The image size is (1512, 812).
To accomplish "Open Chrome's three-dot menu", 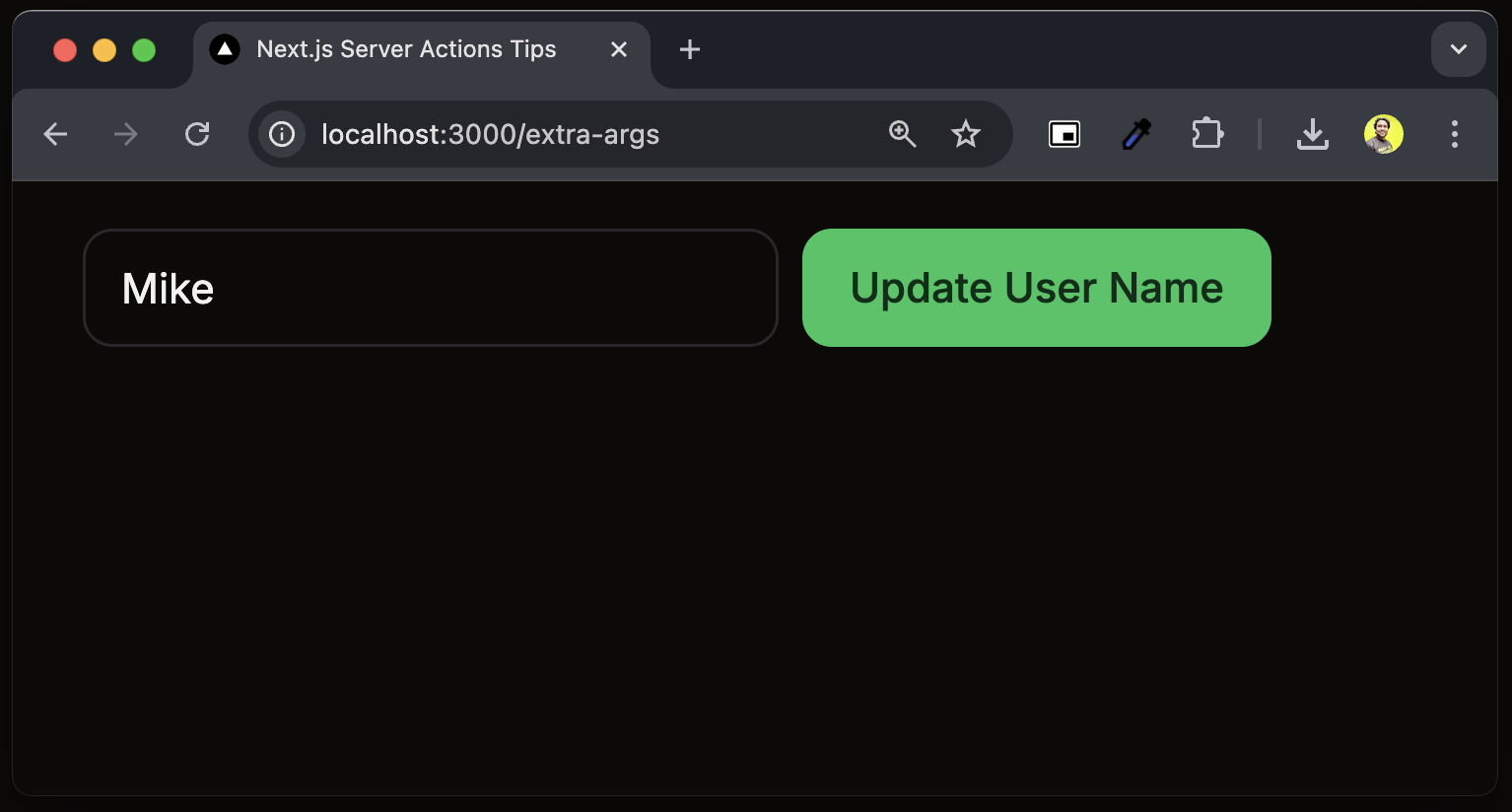I will [1455, 134].
